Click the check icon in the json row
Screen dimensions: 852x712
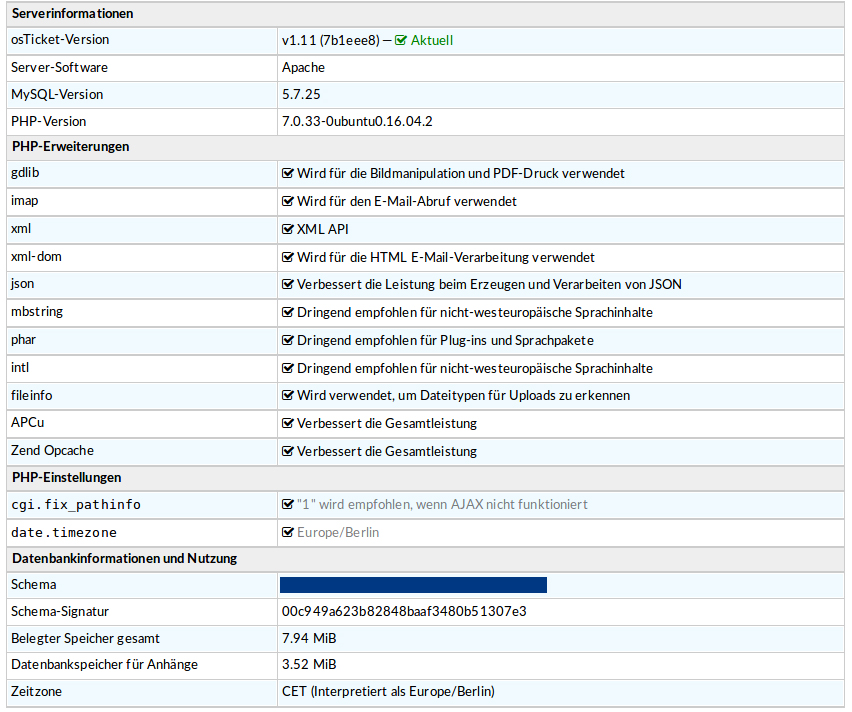(x=288, y=284)
